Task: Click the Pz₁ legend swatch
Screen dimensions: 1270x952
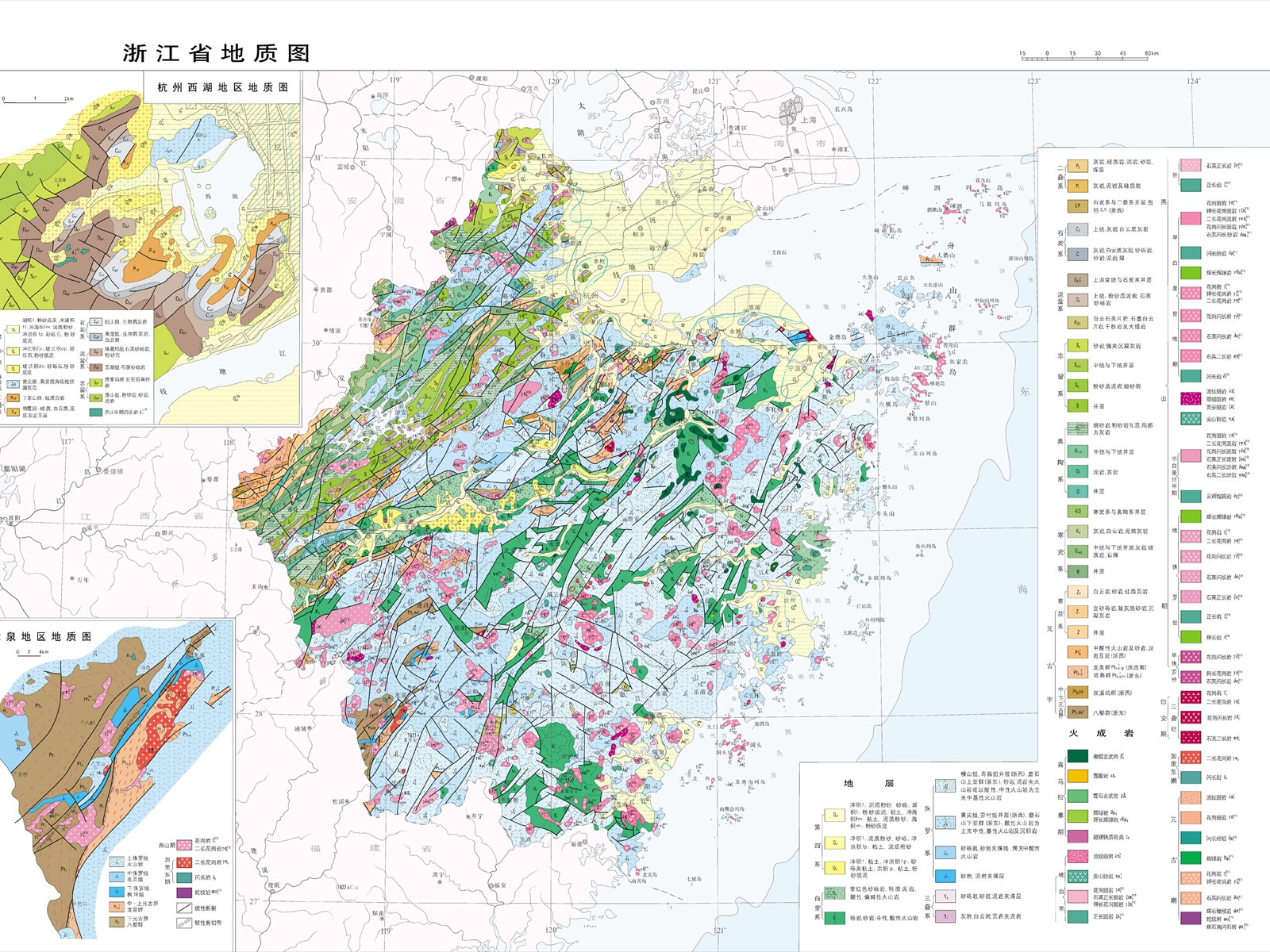Action: coord(1077,323)
